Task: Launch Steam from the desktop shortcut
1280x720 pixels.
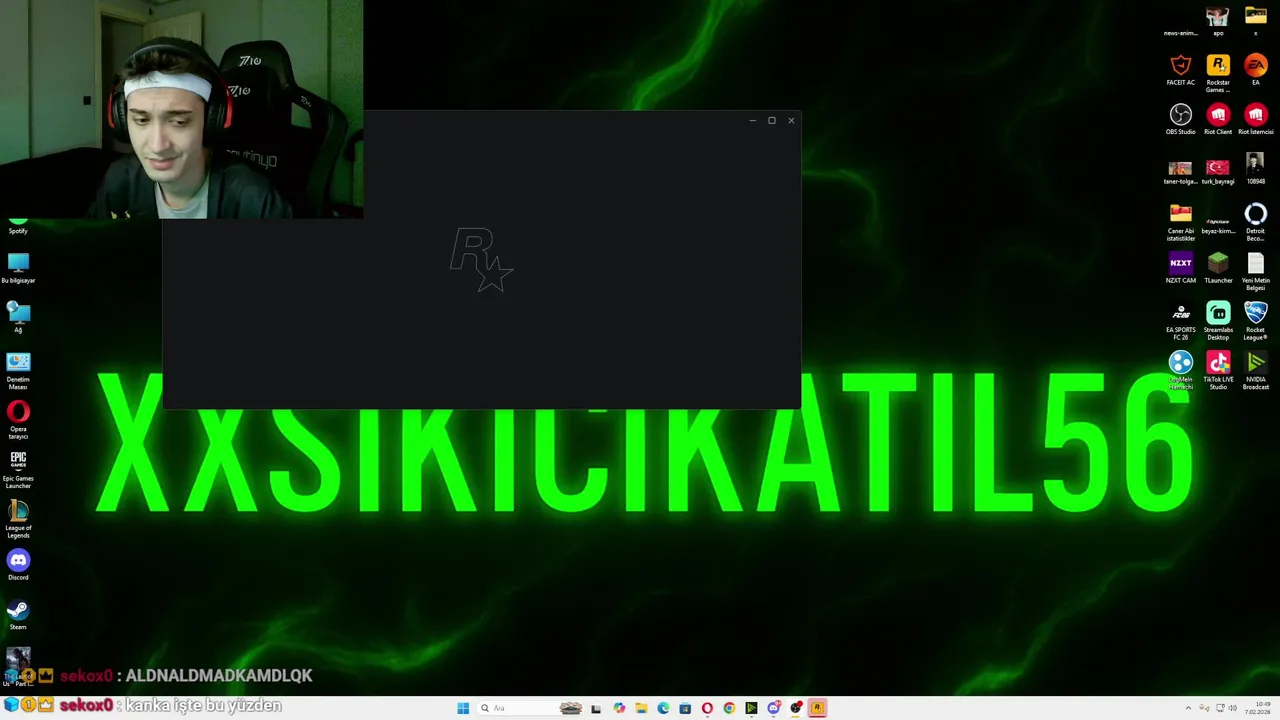Action: coord(18,614)
